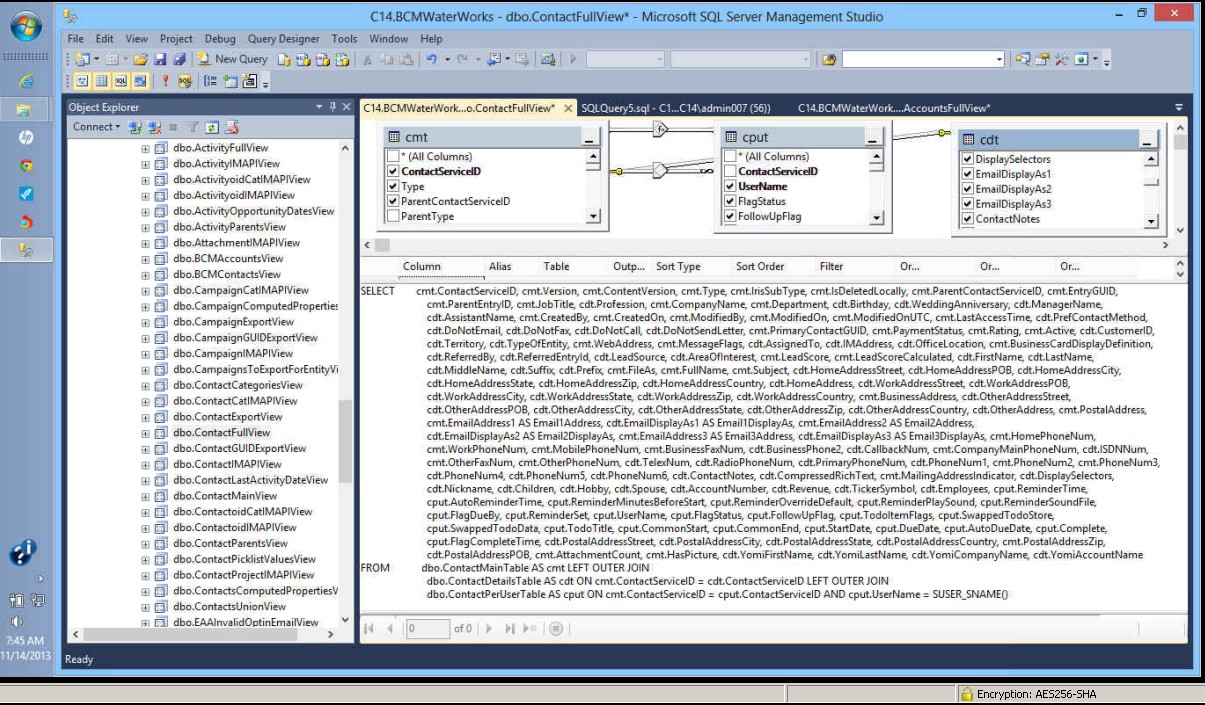Expand the dbo.ContactsUnionView node

pyautogui.click(x=145, y=607)
